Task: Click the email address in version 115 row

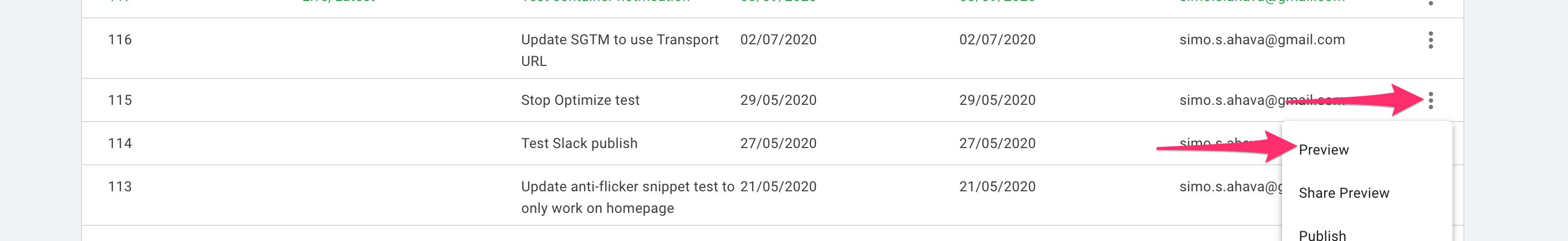Action: coord(1262,100)
